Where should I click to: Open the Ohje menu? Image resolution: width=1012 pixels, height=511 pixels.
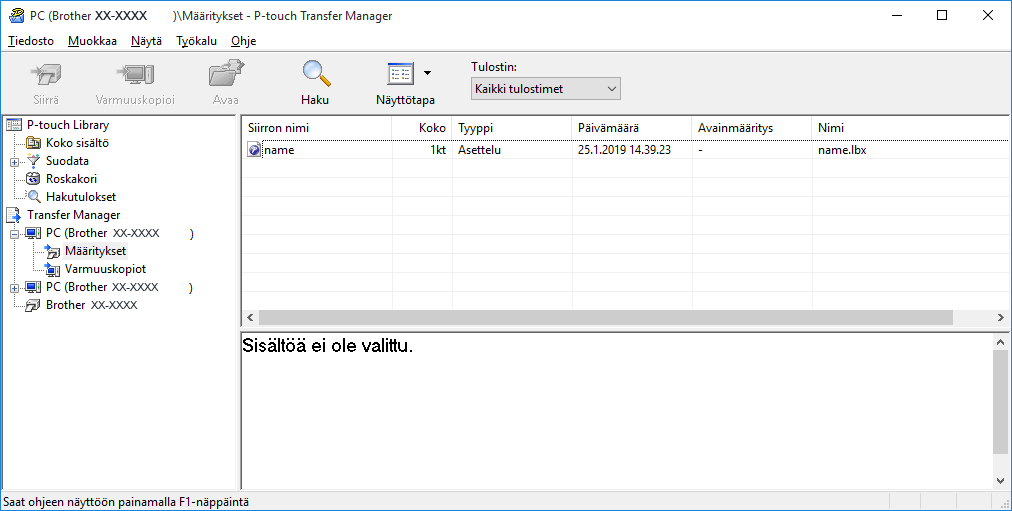[243, 41]
